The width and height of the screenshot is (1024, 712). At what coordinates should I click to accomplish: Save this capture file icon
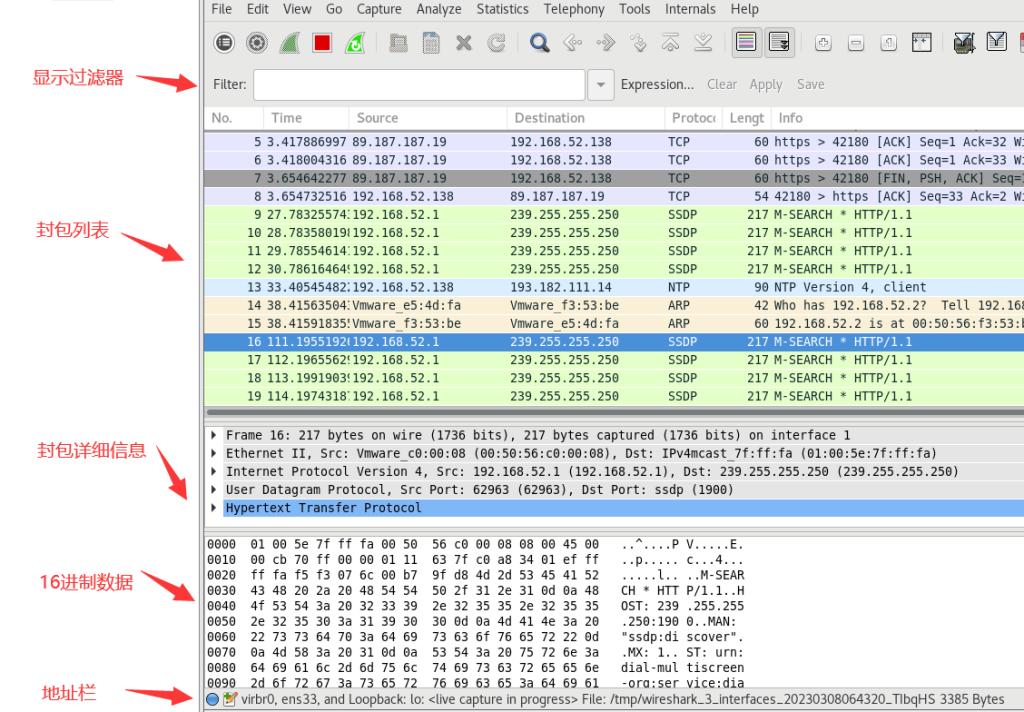point(431,43)
